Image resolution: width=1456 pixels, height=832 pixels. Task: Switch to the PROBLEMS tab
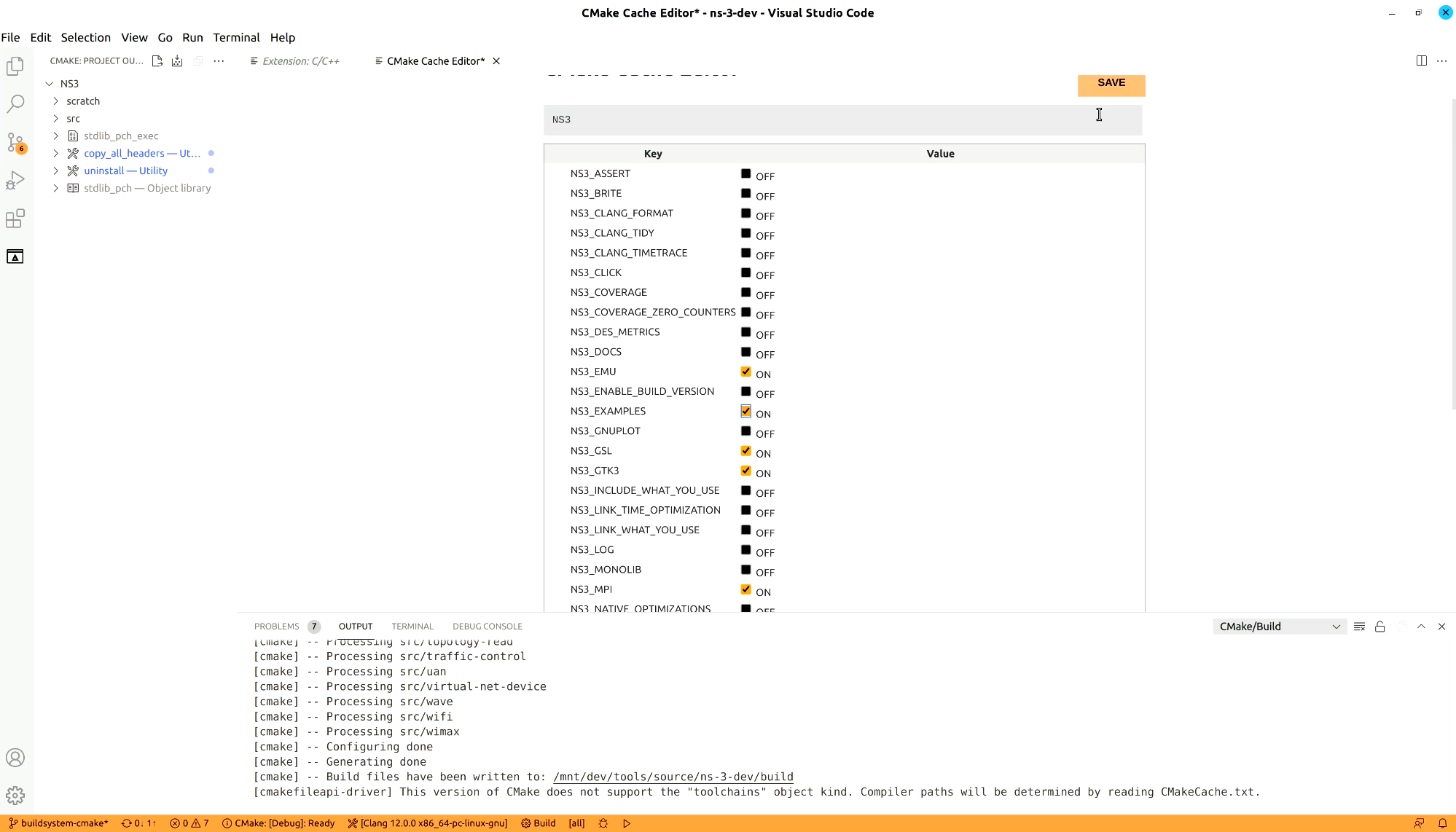(277, 626)
